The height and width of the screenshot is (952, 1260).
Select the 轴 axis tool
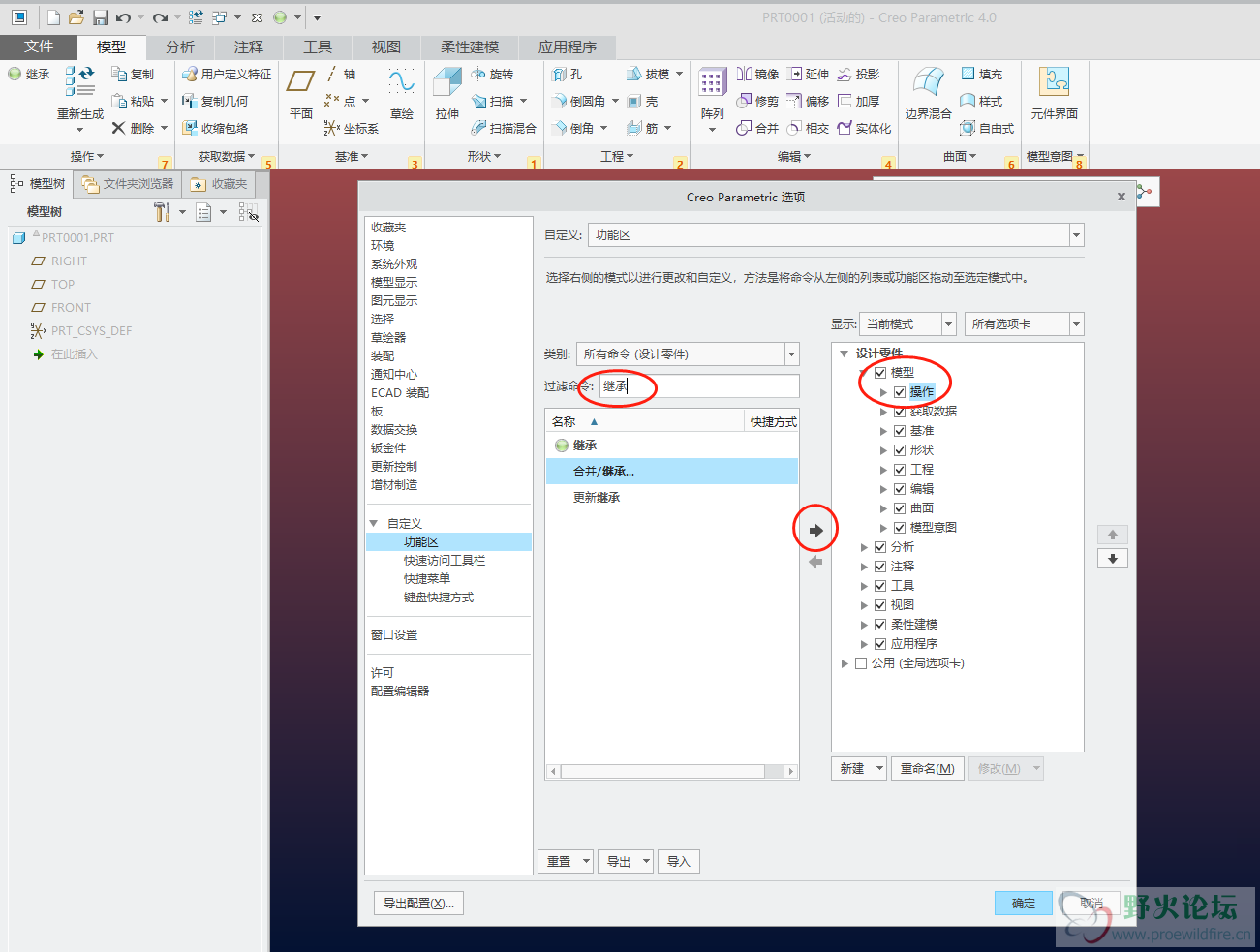point(341,74)
